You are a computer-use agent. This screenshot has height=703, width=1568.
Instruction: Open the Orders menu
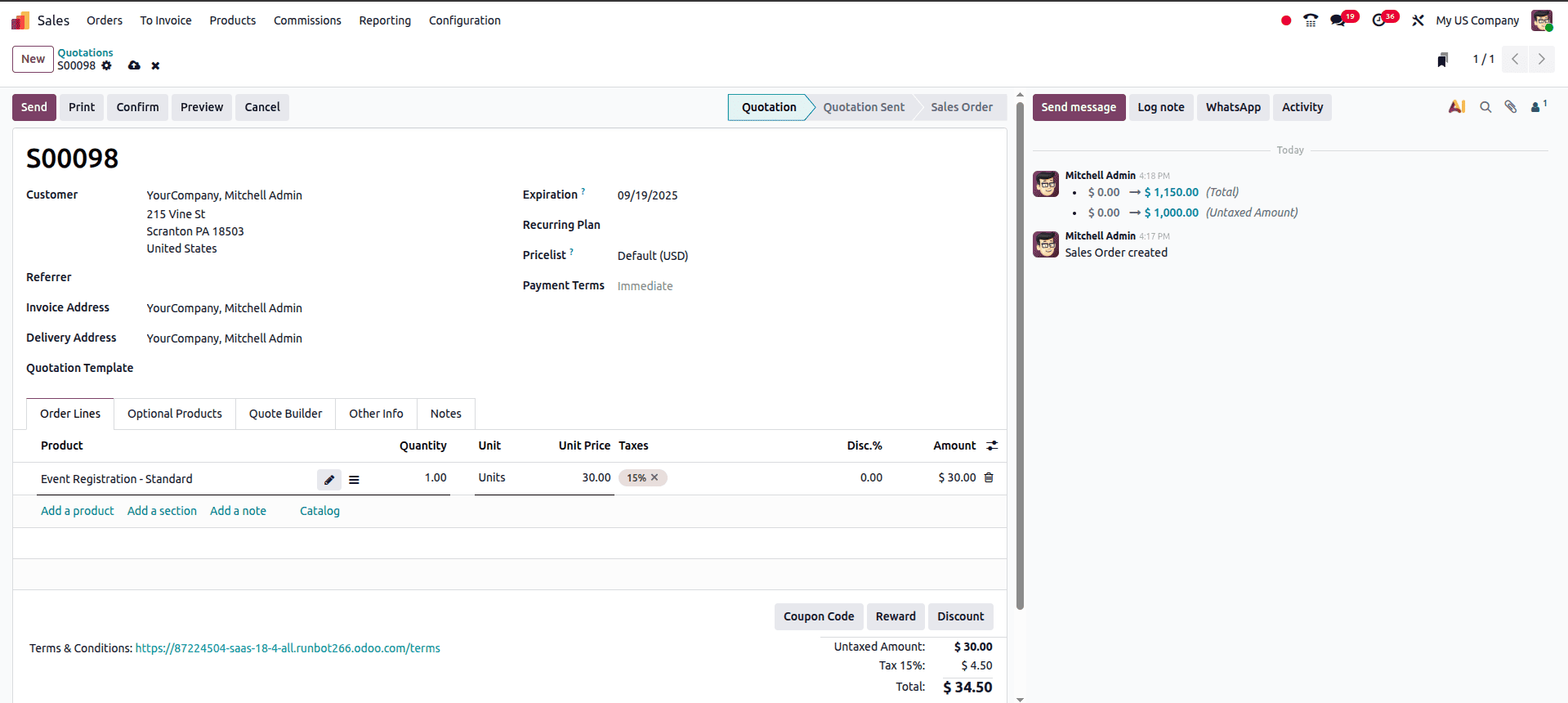click(105, 20)
